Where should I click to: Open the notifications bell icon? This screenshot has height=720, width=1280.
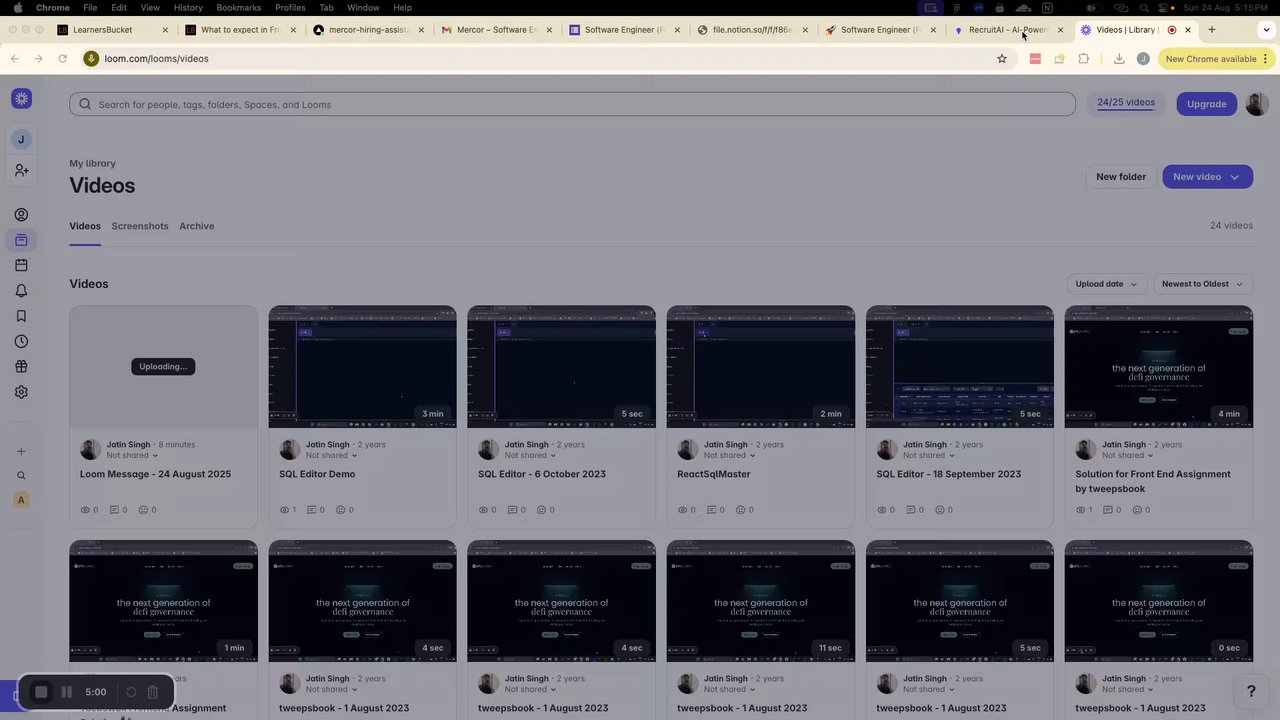21,291
